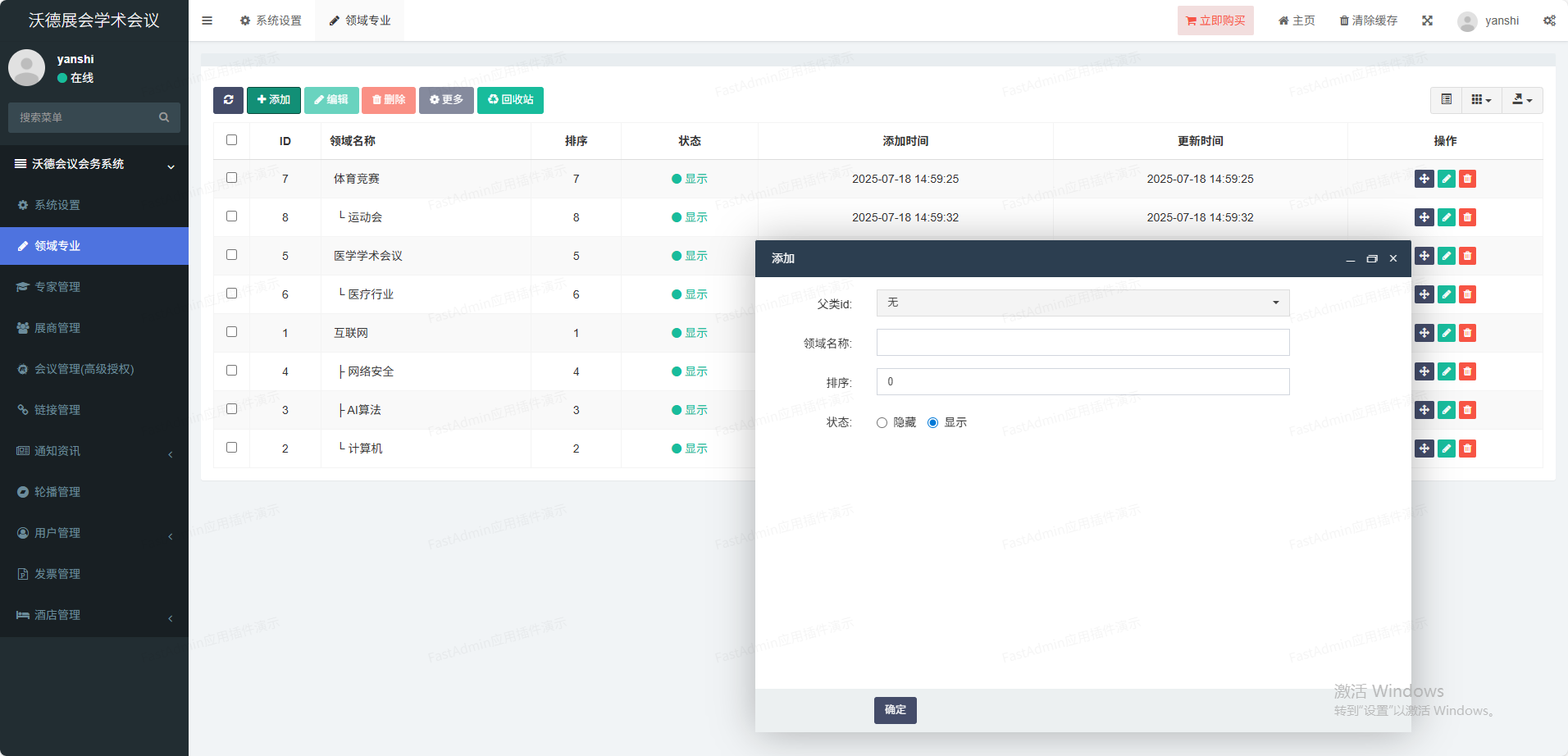Click the drag-move icon for 计算机 row

1424,449
